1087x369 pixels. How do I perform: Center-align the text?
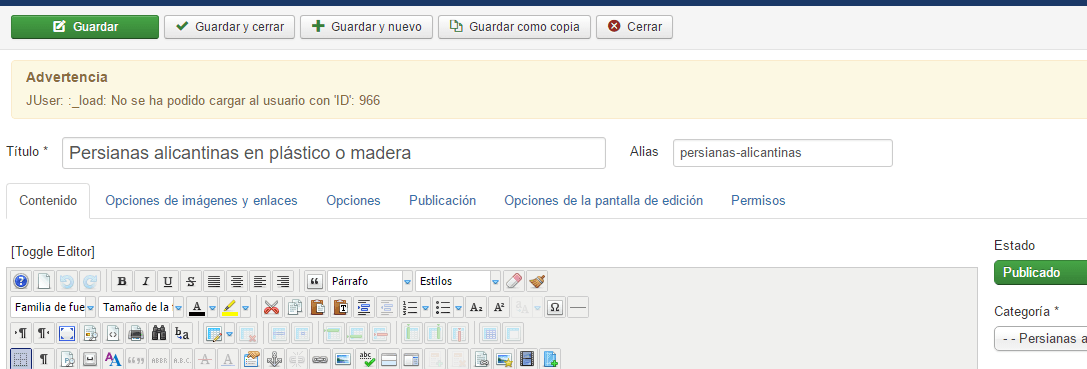click(237, 281)
